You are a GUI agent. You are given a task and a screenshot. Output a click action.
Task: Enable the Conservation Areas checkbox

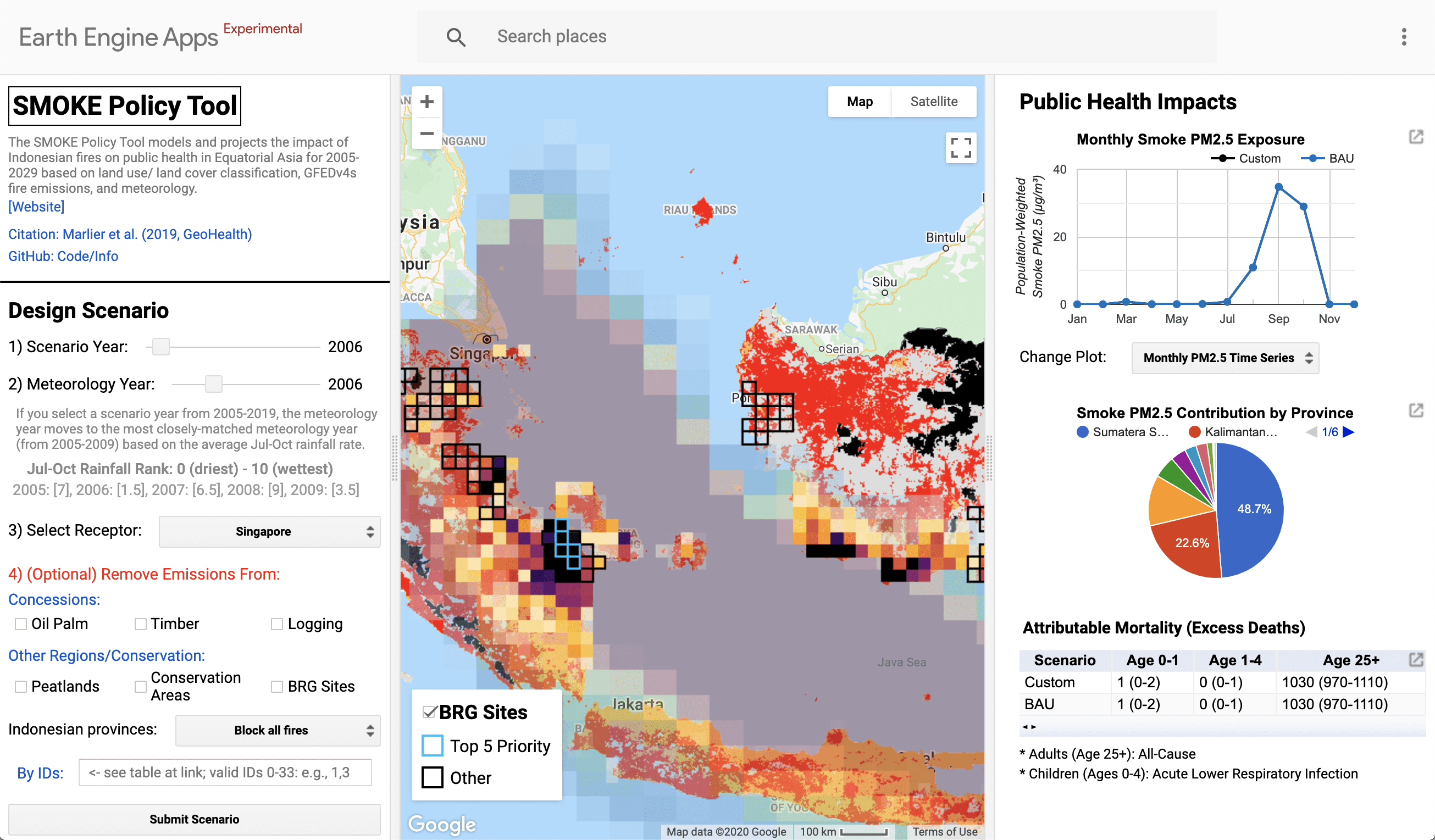tap(141, 687)
